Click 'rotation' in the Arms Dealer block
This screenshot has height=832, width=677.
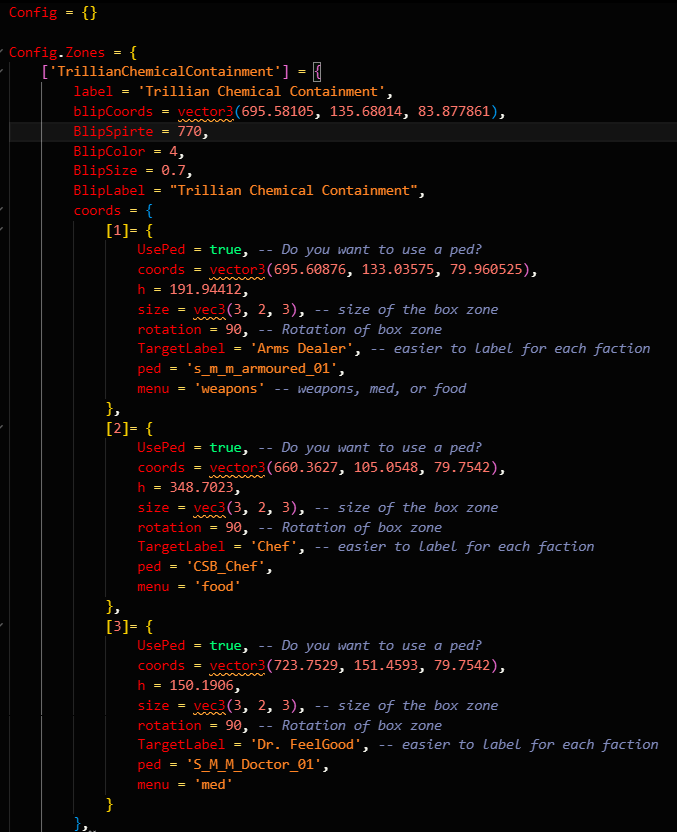(x=169, y=329)
